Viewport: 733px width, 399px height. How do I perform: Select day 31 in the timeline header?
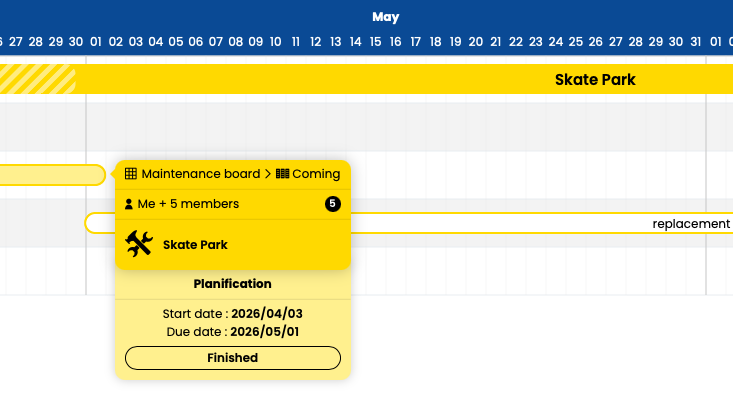coord(696,42)
